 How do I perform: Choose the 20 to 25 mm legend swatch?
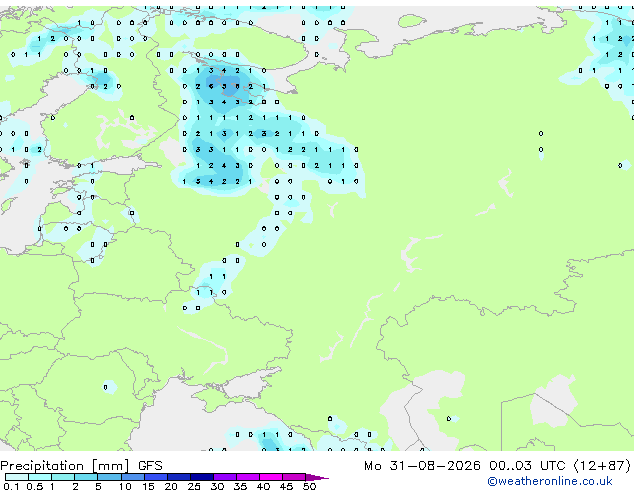[179, 477]
